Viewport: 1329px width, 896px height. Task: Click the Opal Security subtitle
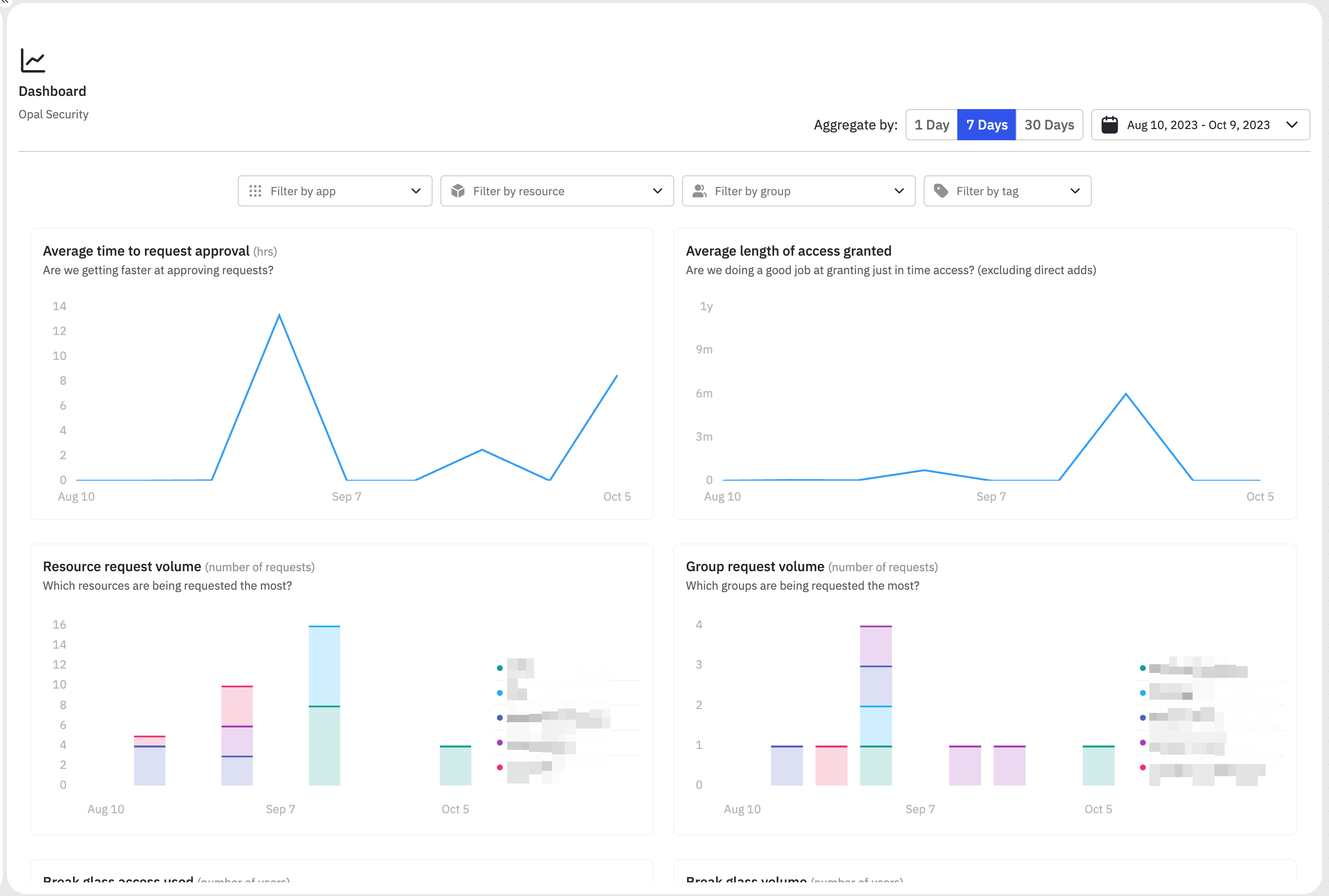pyautogui.click(x=54, y=114)
